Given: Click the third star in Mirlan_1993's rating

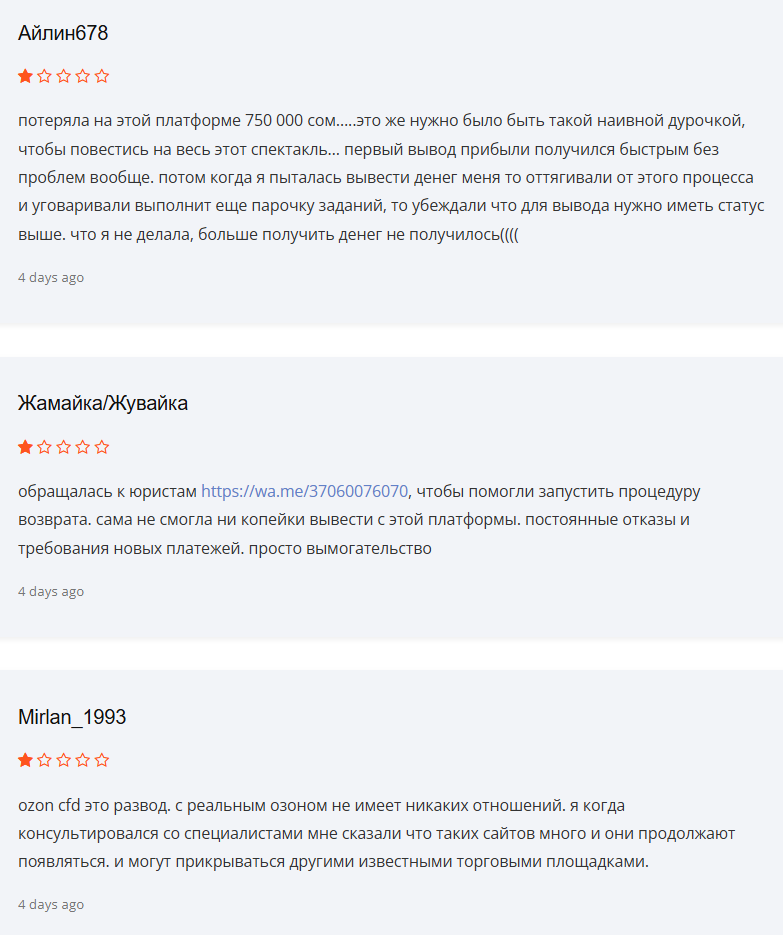Looking at the screenshot, I should pos(64,761).
